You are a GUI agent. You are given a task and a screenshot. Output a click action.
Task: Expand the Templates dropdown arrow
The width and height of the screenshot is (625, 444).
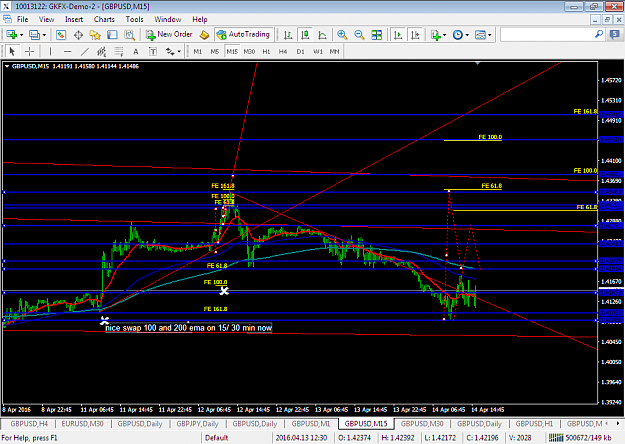coord(490,35)
